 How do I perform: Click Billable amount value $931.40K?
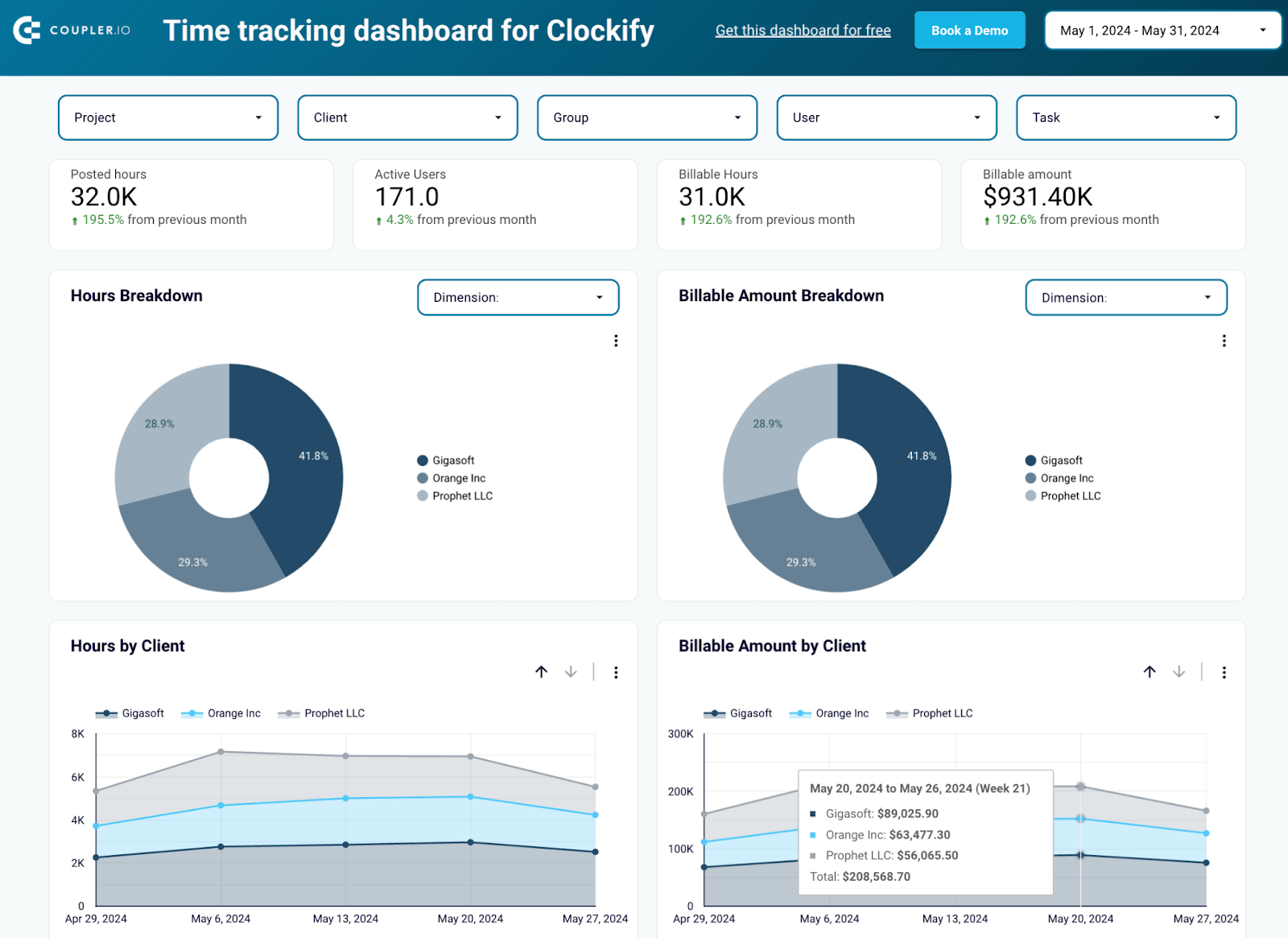(1038, 196)
